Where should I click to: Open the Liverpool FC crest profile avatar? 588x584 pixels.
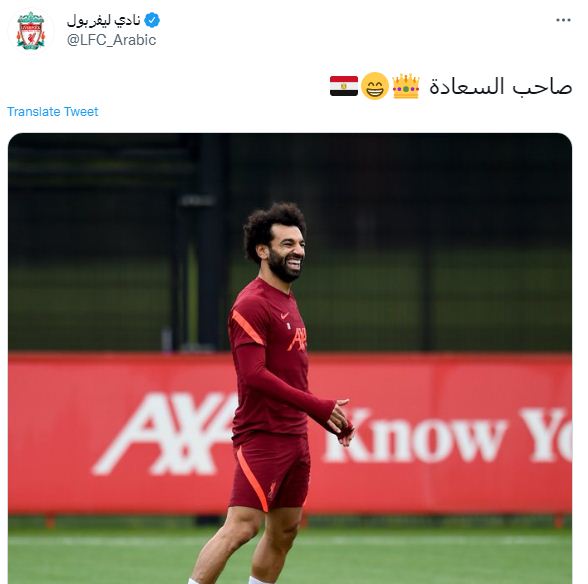[31, 31]
